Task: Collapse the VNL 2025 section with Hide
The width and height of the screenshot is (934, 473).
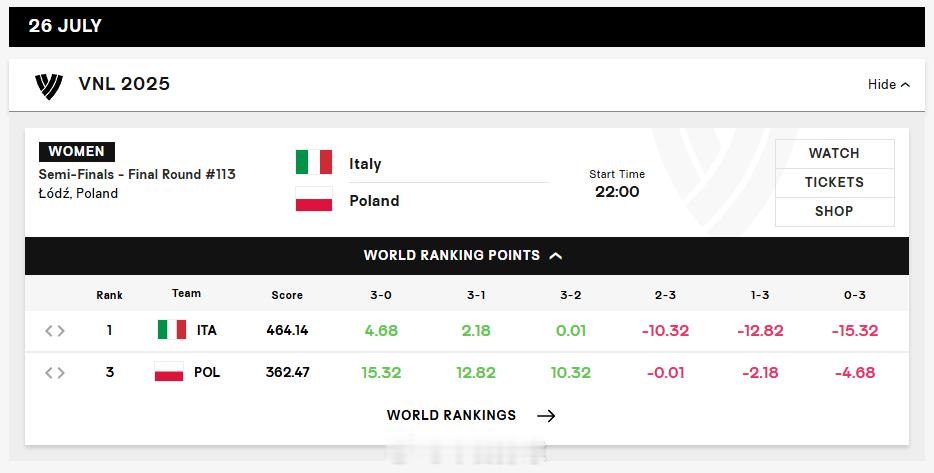Action: pyautogui.click(x=889, y=85)
